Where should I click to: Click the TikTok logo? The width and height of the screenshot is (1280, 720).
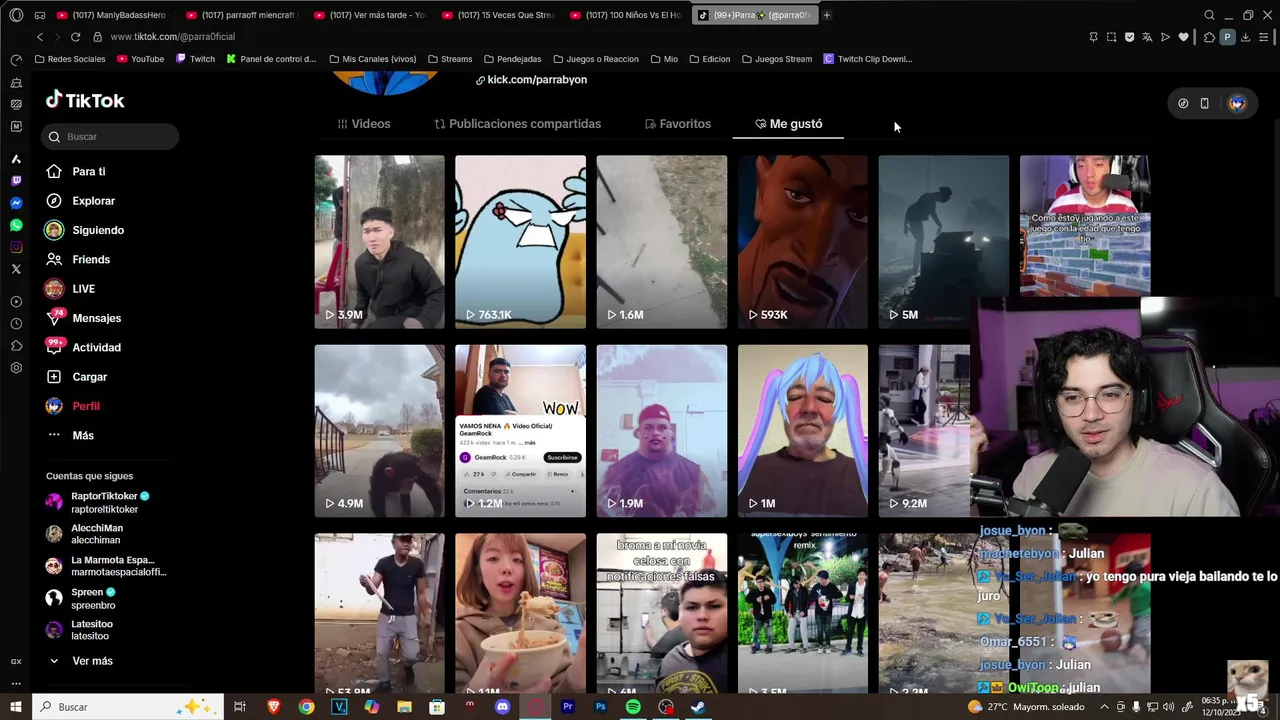(x=85, y=100)
